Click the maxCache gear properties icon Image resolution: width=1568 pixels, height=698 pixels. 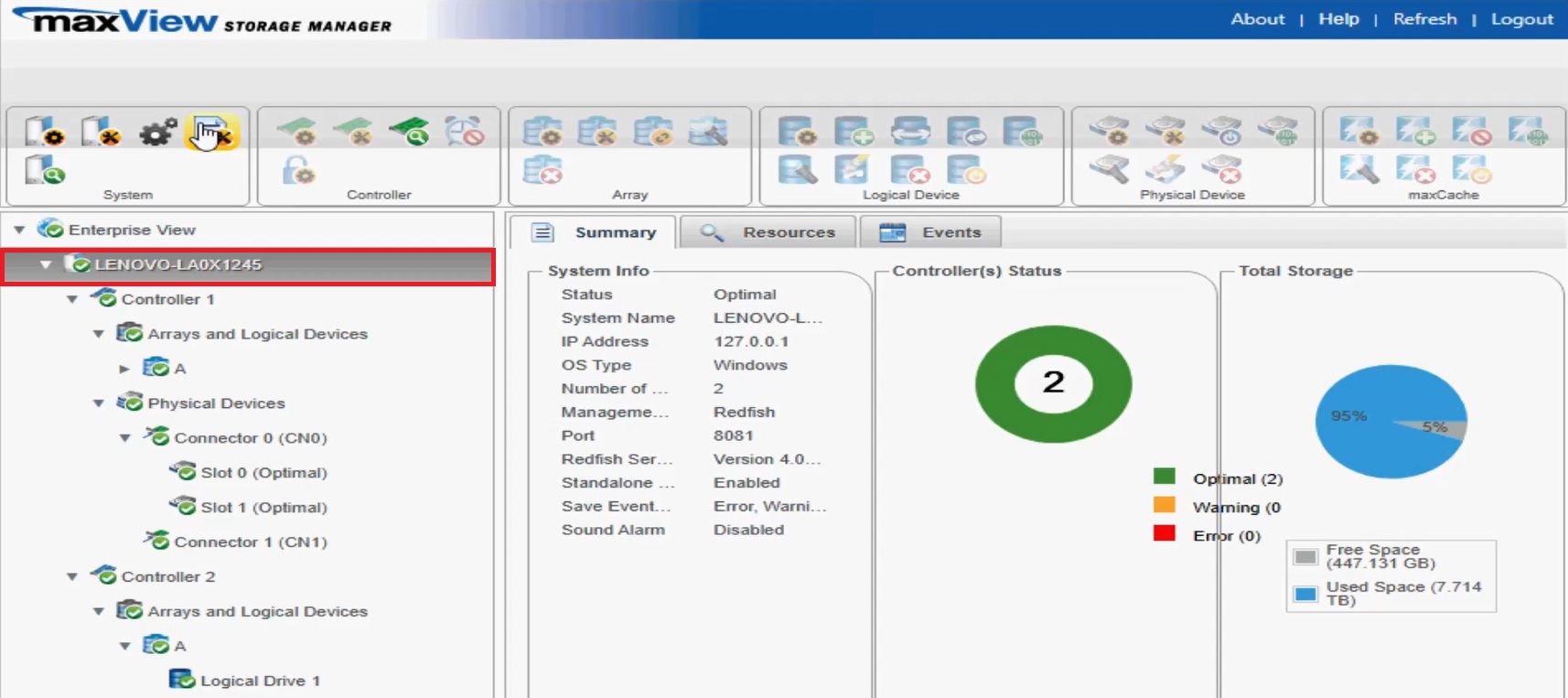1359,132
